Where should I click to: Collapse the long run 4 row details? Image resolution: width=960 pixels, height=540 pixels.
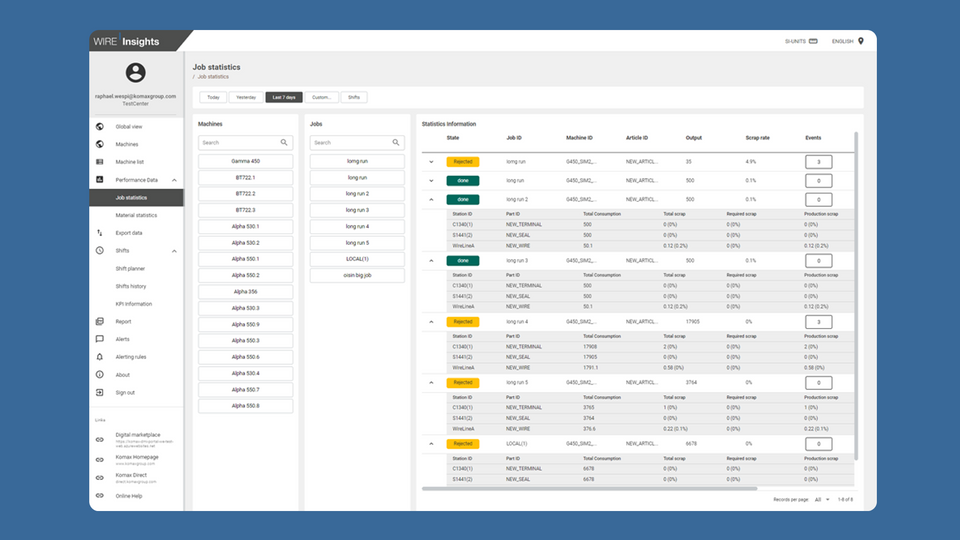click(431, 322)
